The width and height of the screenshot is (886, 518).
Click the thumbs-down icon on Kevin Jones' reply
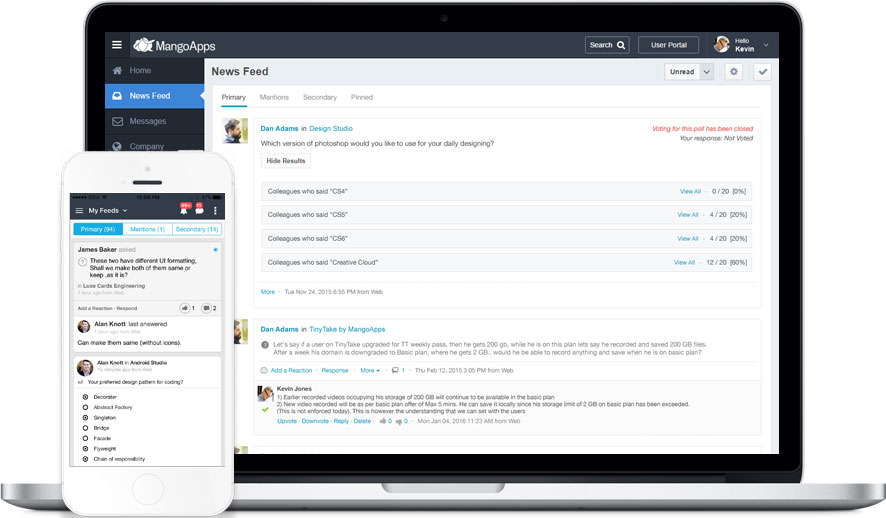(x=399, y=421)
